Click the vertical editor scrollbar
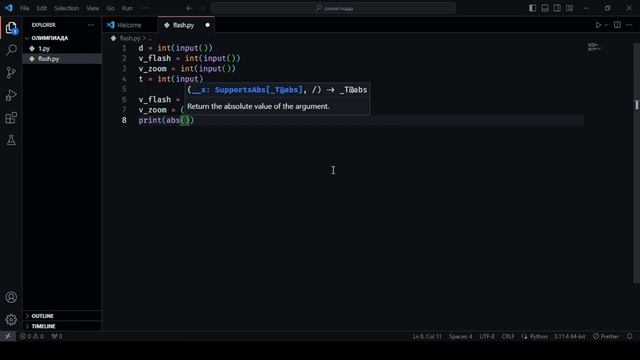The height and width of the screenshot is (360, 640). (636, 163)
